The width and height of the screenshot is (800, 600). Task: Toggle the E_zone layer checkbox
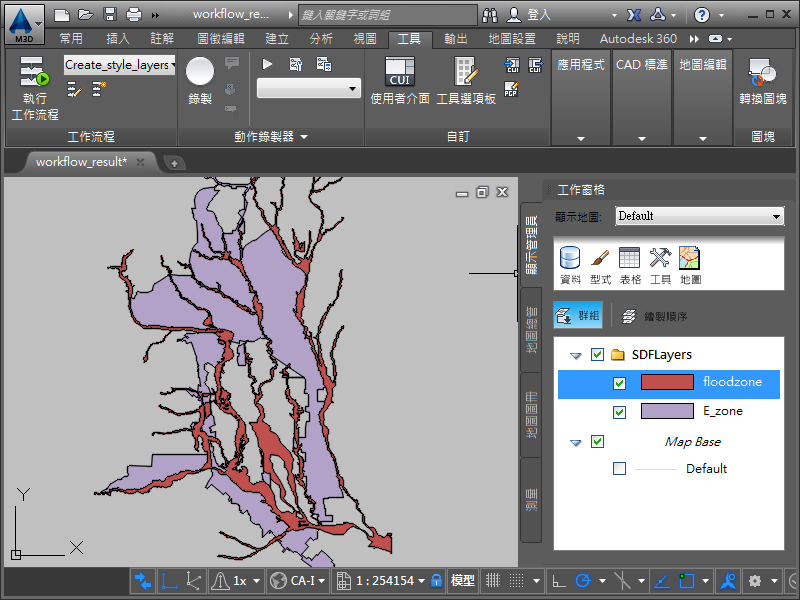pos(619,412)
